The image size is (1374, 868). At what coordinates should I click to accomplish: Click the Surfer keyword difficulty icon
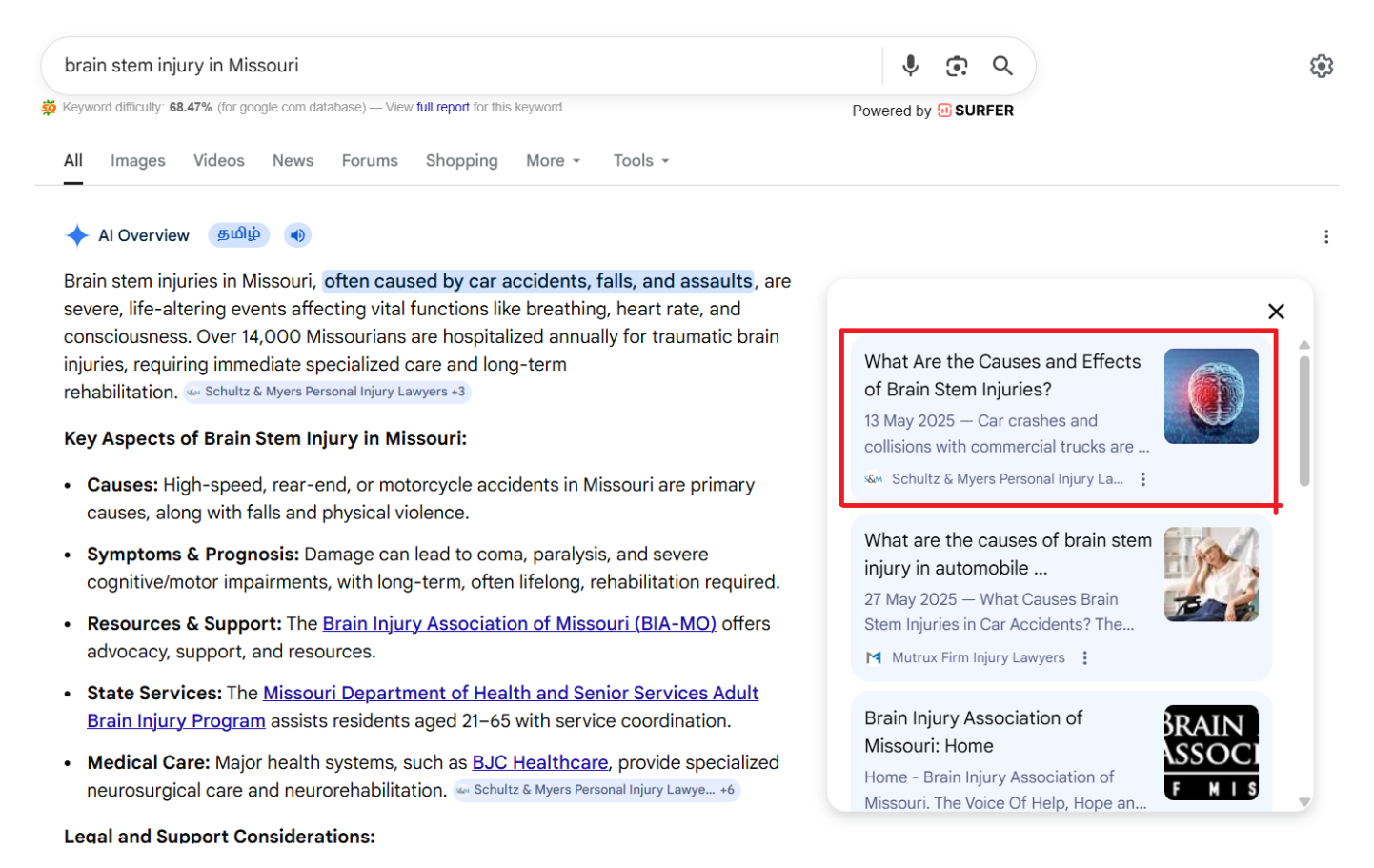click(x=49, y=108)
